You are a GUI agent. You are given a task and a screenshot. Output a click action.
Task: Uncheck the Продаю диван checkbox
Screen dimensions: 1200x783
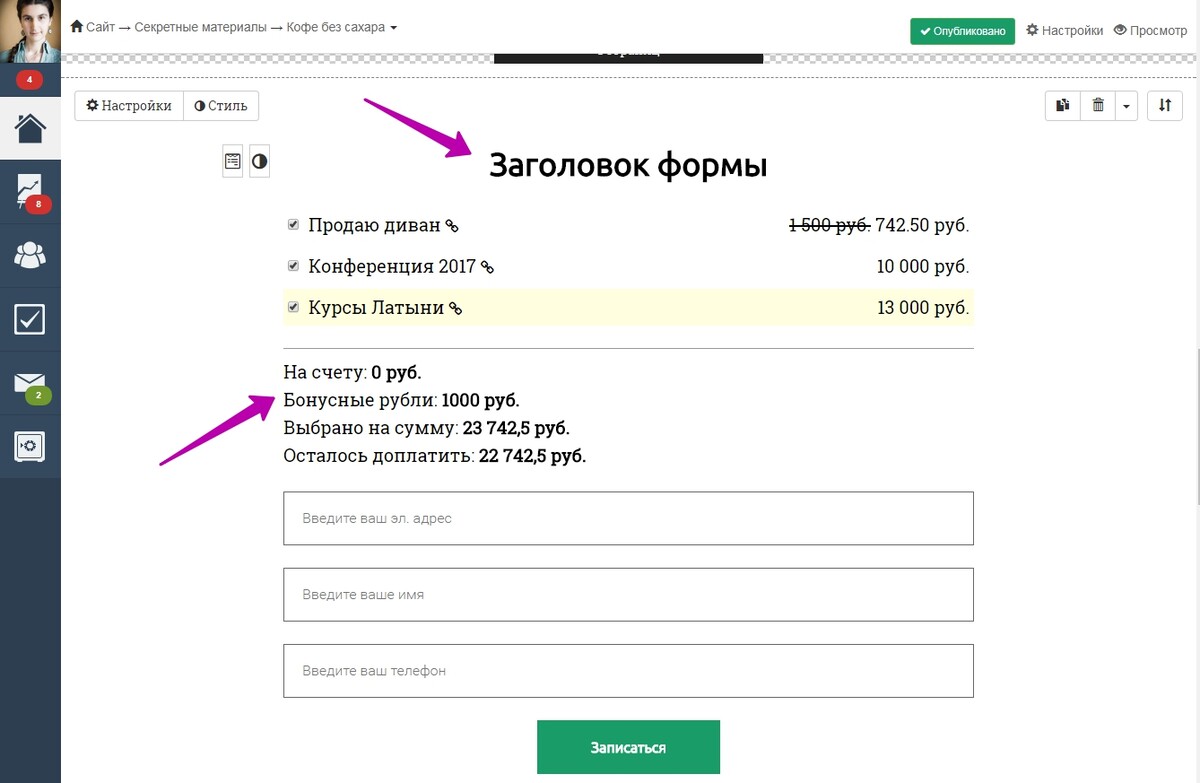click(294, 225)
